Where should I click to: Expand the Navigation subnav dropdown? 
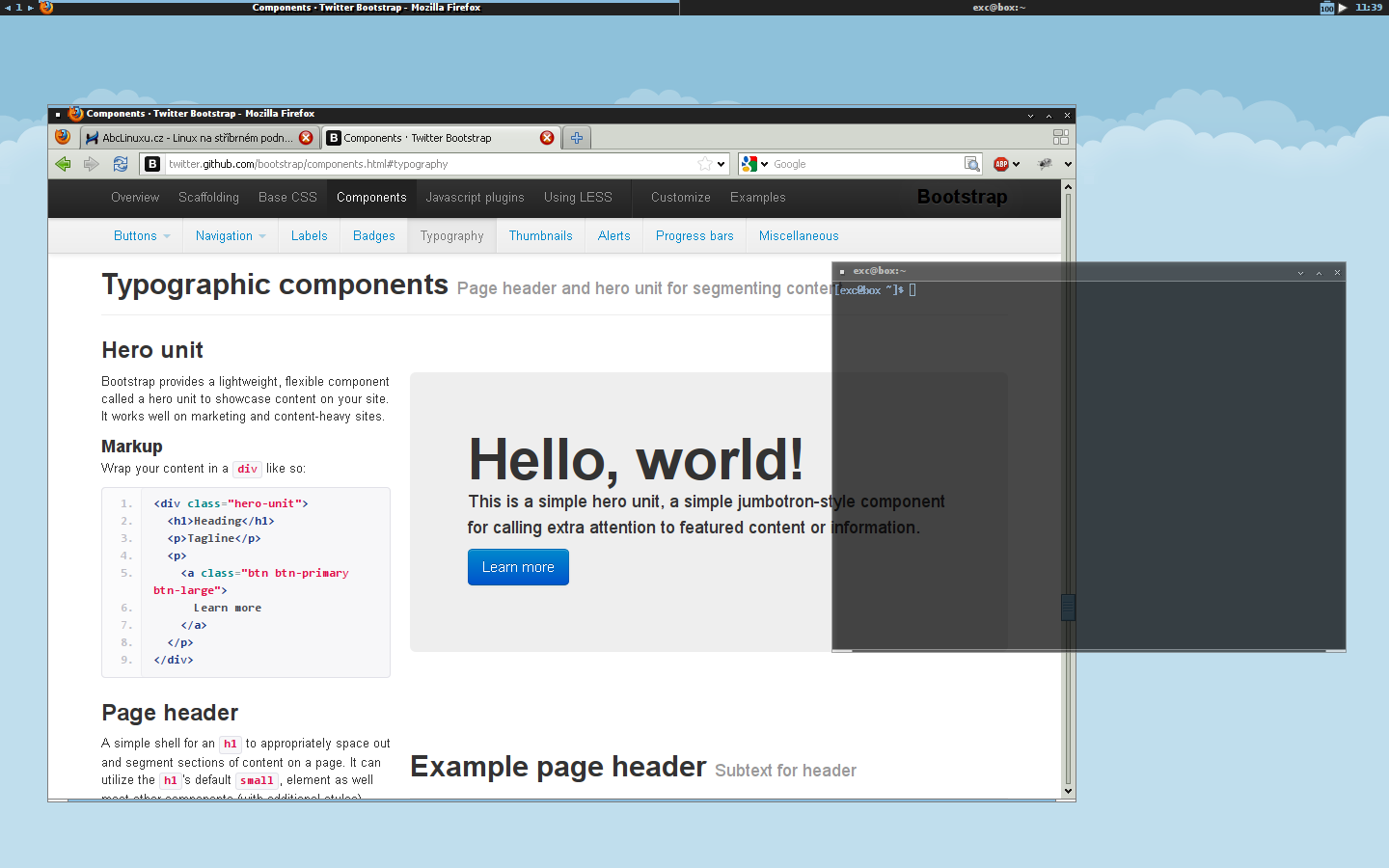pyautogui.click(x=231, y=236)
